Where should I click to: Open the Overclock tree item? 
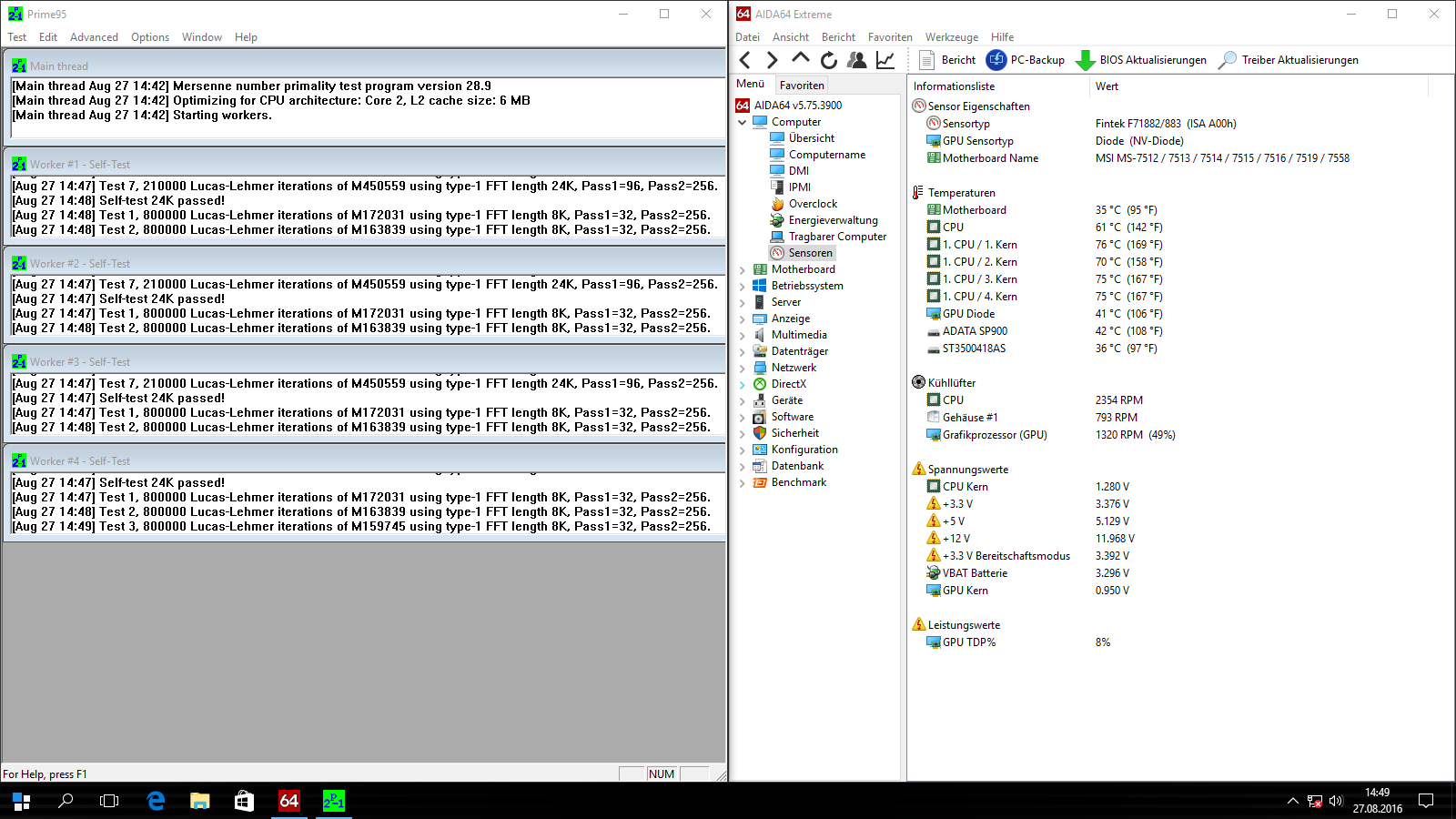813,204
